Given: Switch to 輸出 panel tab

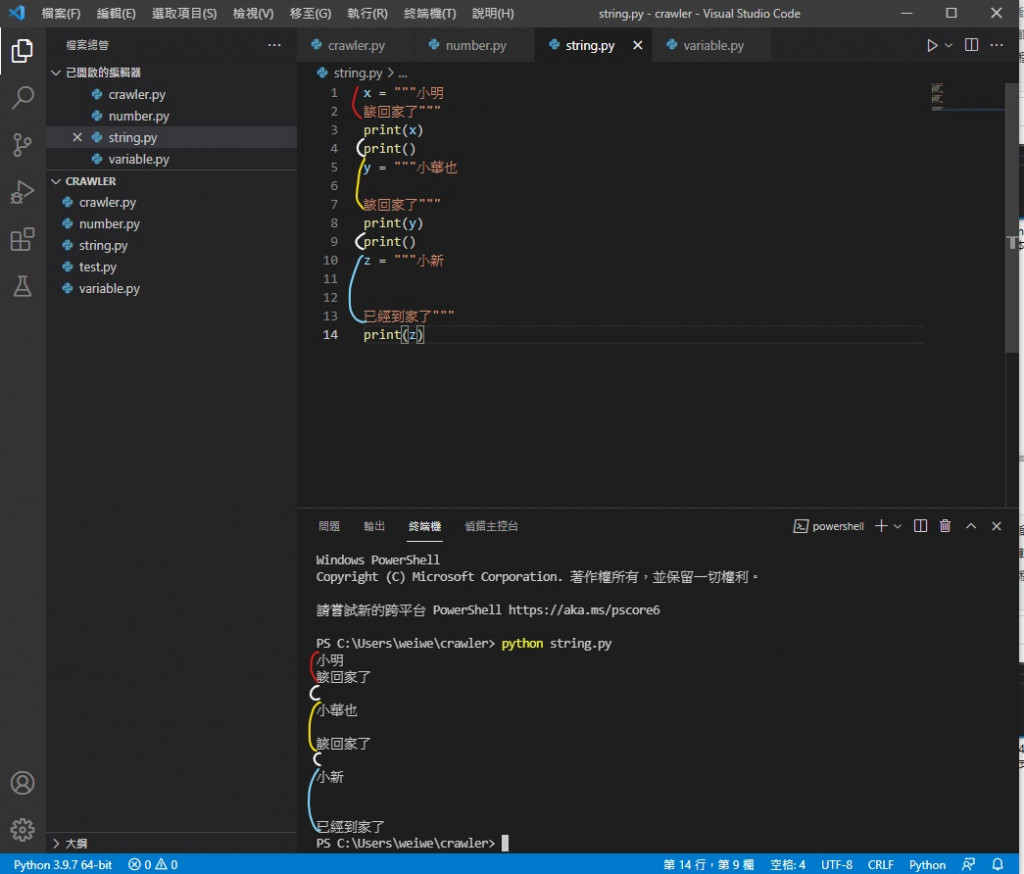Looking at the screenshot, I should point(374,526).
